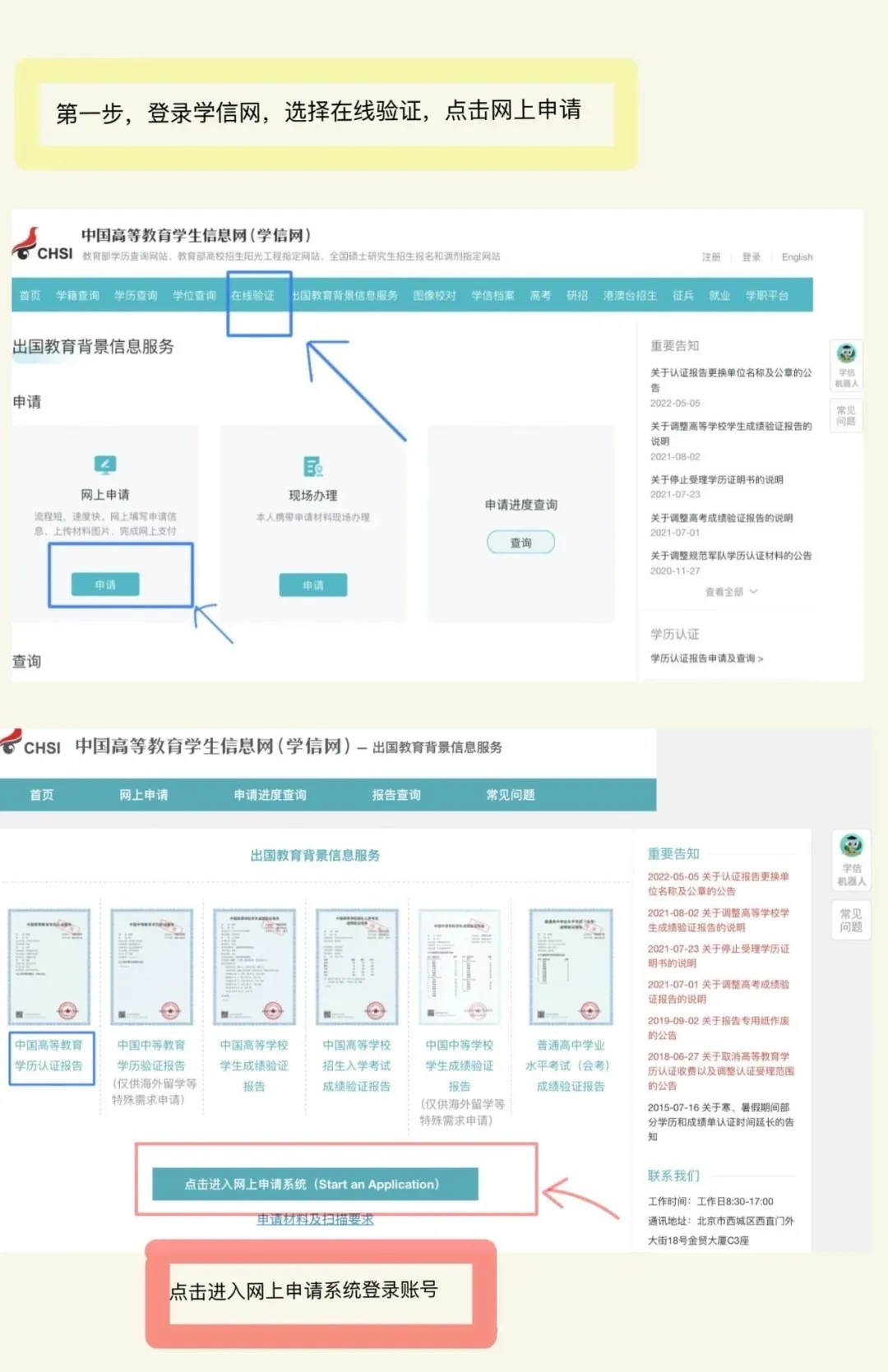Open red notice 2021-07-01 关于调整高考成绩验证报告
888x1372 pixels.
point(719,991)
